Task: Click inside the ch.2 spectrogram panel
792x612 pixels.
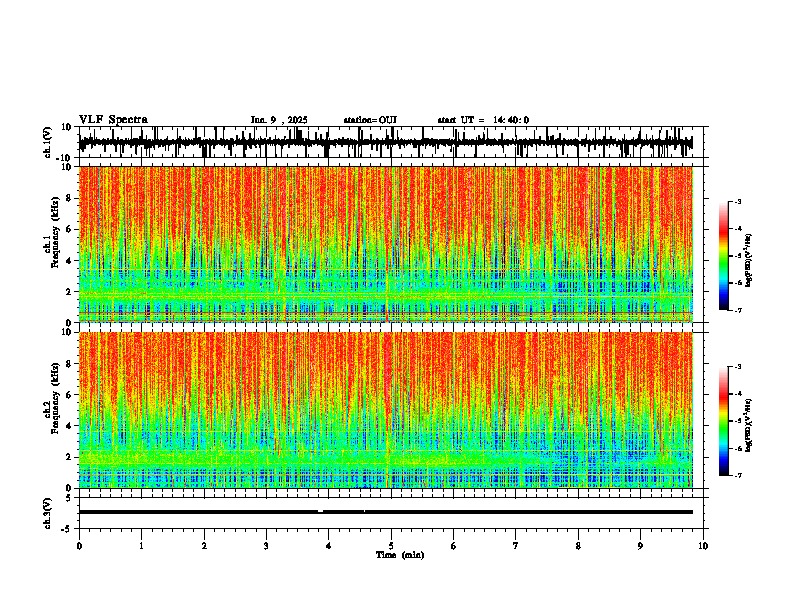Action: tap(385, 410)
